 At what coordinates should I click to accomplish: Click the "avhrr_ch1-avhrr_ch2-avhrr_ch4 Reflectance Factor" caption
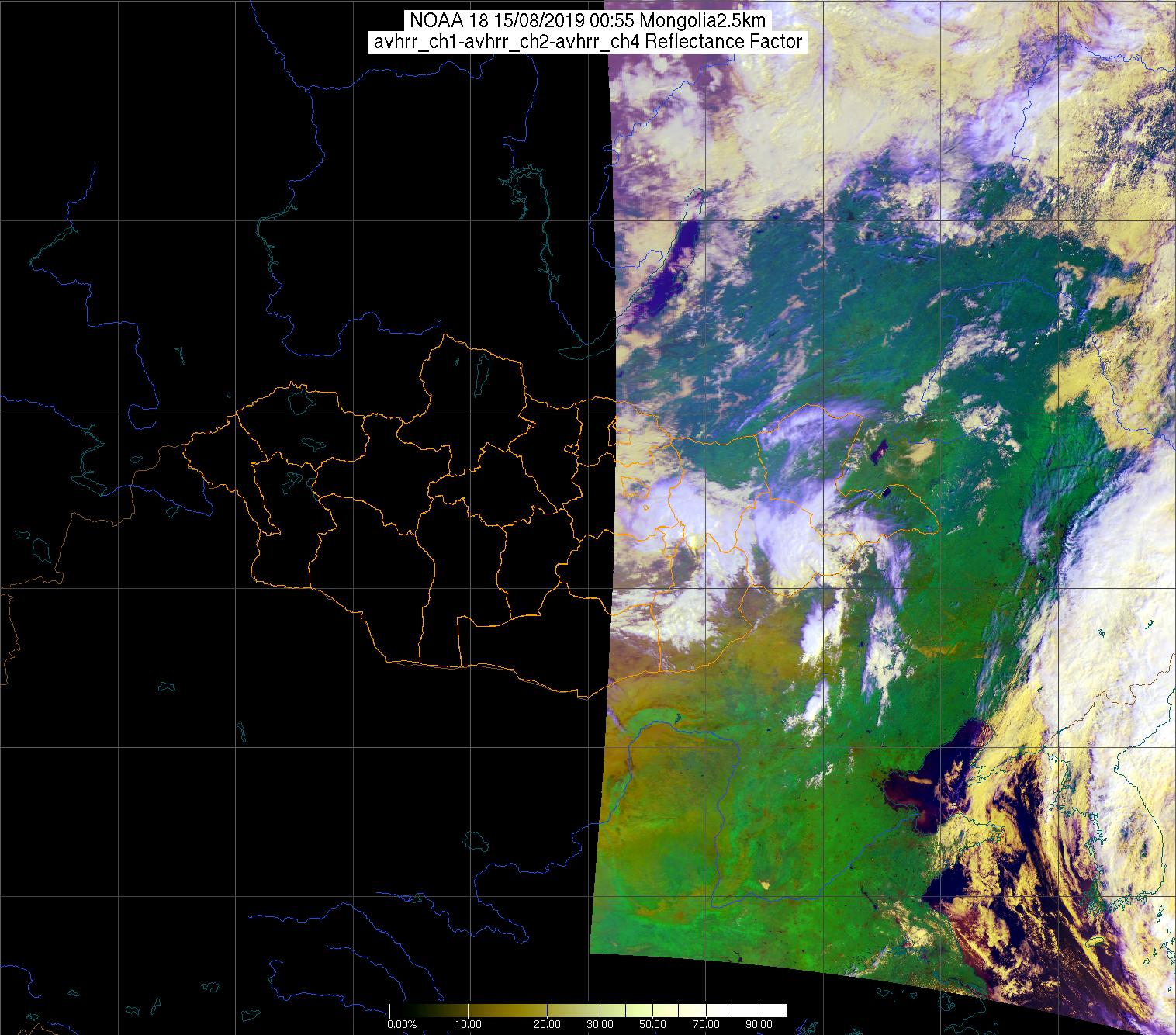click(588, 42)
